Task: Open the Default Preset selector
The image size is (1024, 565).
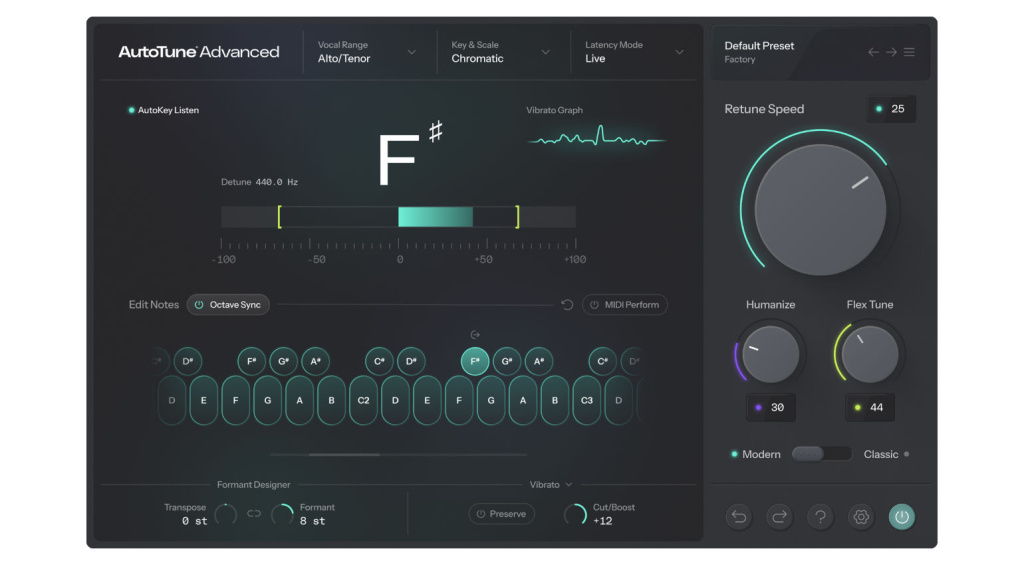Action: 760,52
